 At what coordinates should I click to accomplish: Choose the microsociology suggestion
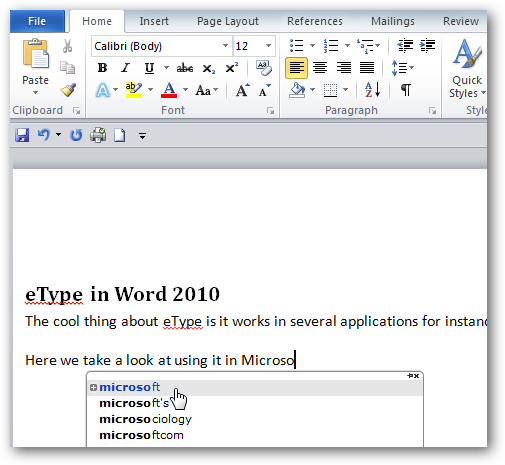145,419
